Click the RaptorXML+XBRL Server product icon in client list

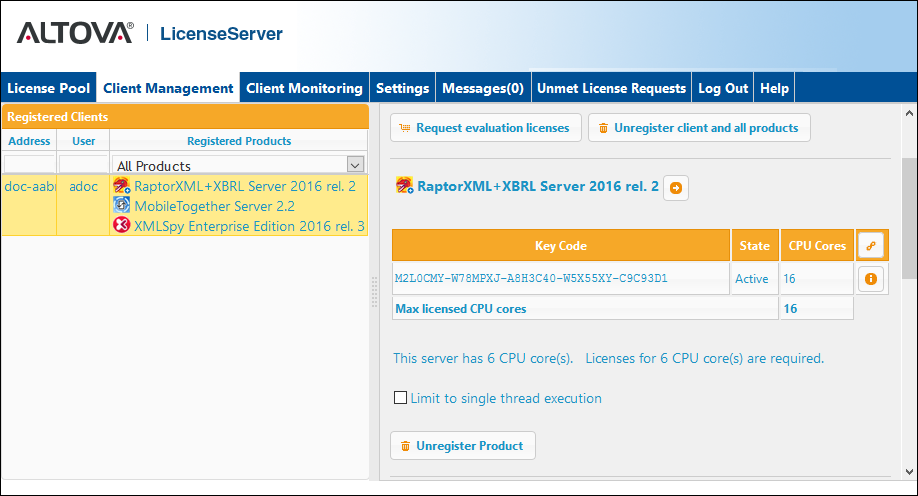[122, 186]
